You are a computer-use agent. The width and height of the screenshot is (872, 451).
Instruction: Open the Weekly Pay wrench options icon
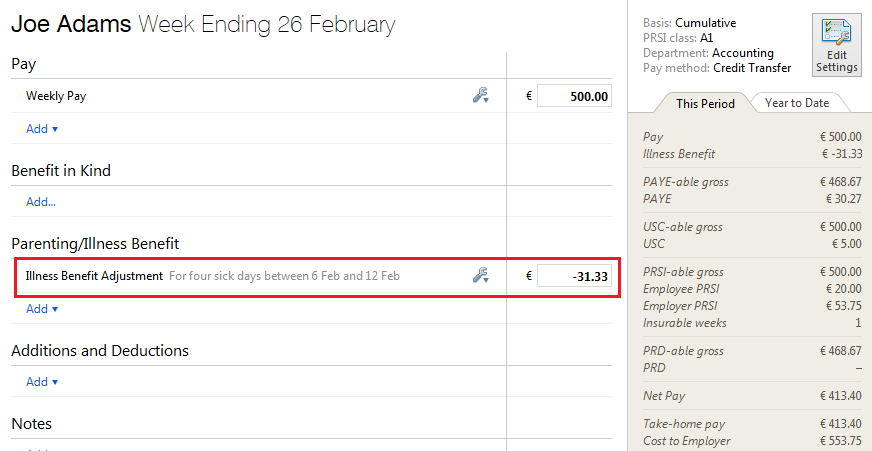tap(480, 96)
